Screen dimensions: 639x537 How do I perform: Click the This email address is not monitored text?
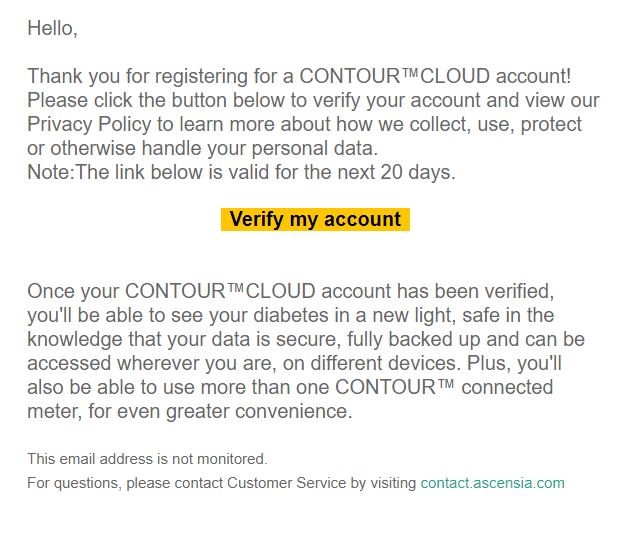[147, 459]
